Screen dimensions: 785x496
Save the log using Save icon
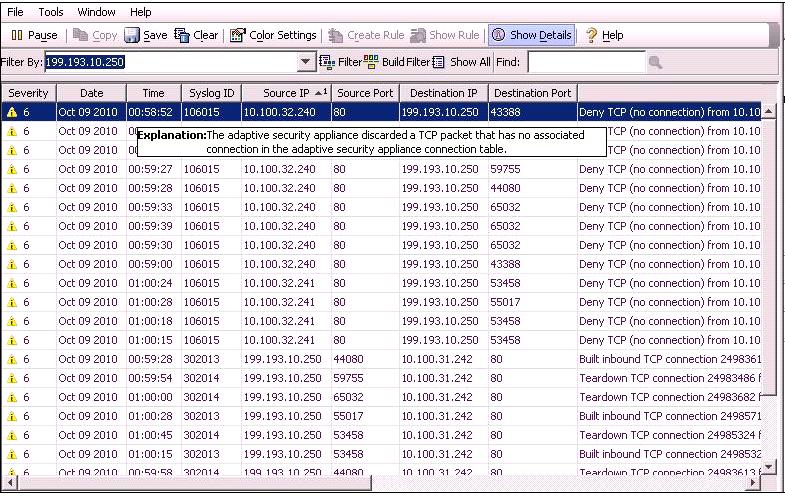pos(146,35)
